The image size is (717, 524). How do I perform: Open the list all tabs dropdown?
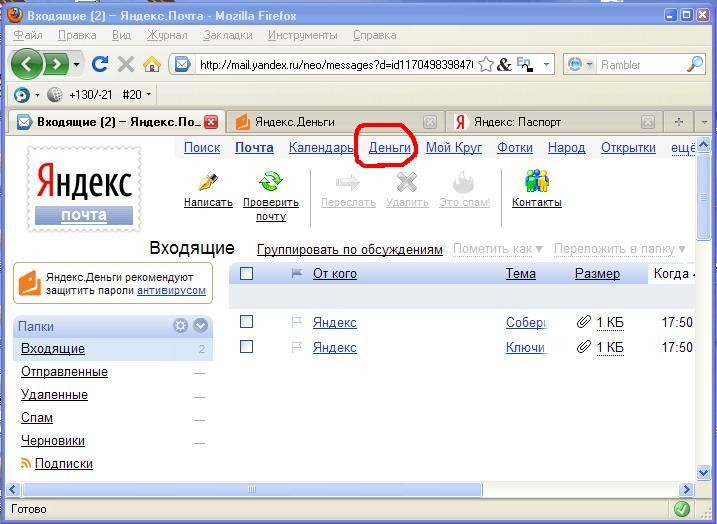[705, 122]
